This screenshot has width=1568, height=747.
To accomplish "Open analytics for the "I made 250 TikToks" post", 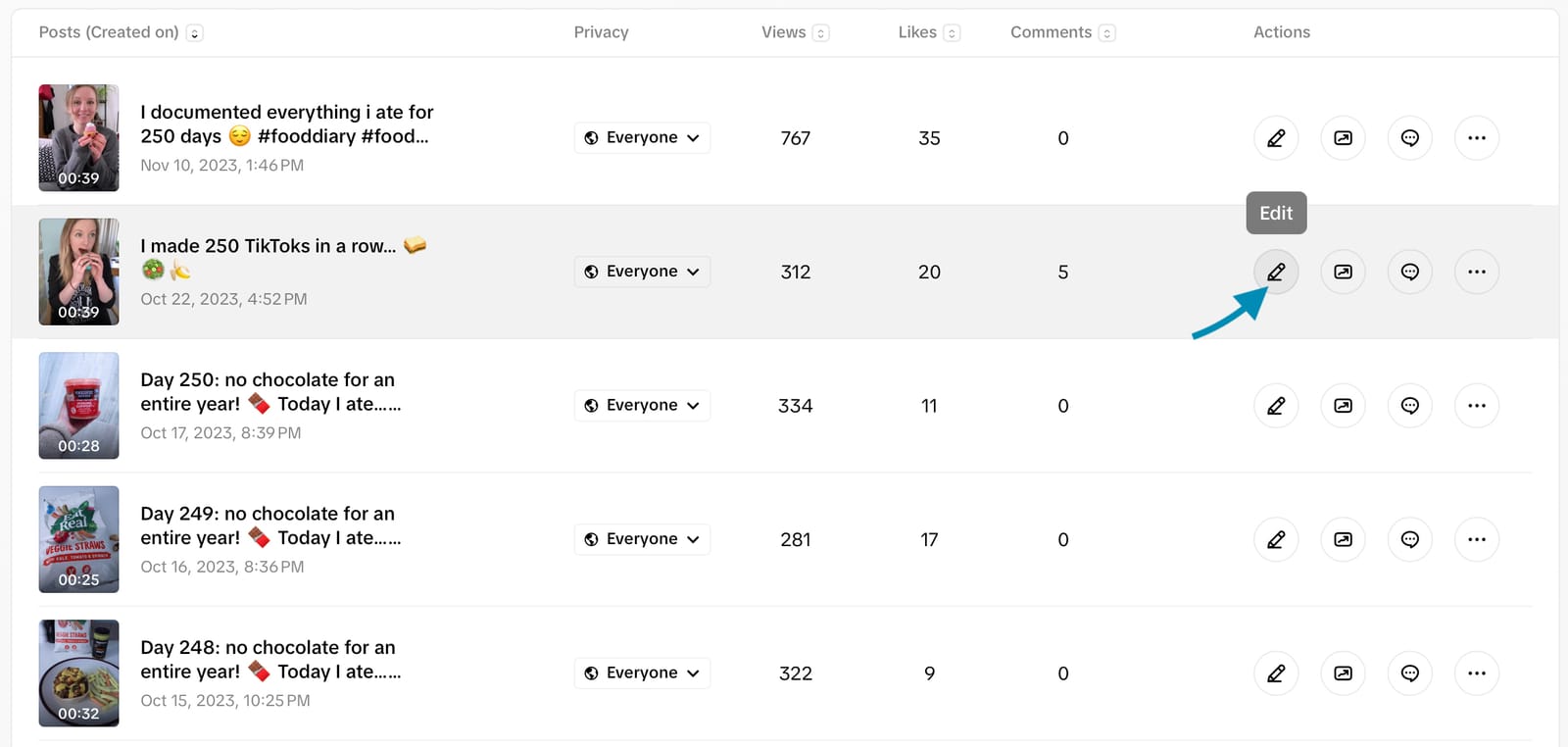I will [x=1343, y=272].
